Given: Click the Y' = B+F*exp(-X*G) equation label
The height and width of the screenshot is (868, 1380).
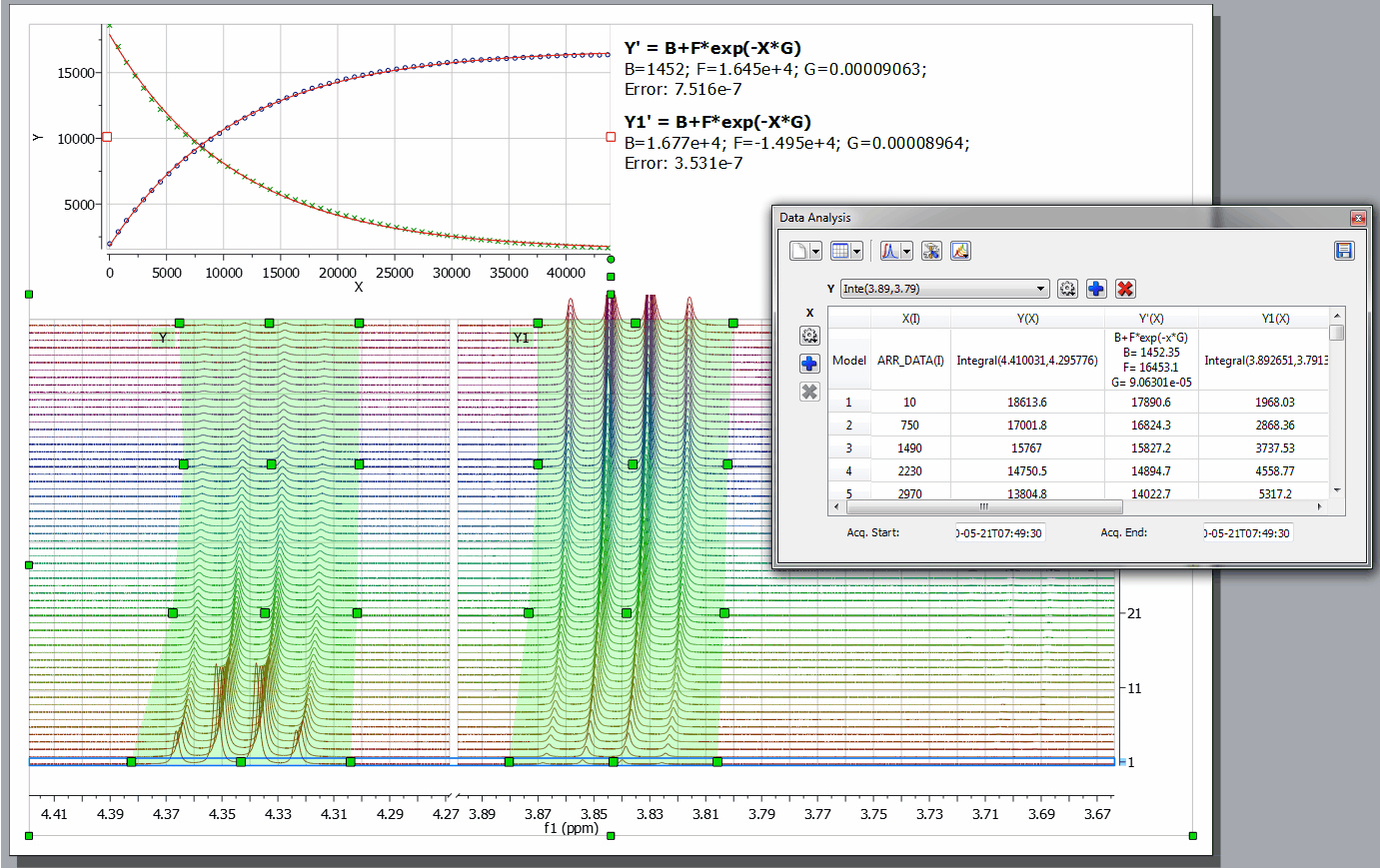Looking at the screenshot, I should [712, 48].
